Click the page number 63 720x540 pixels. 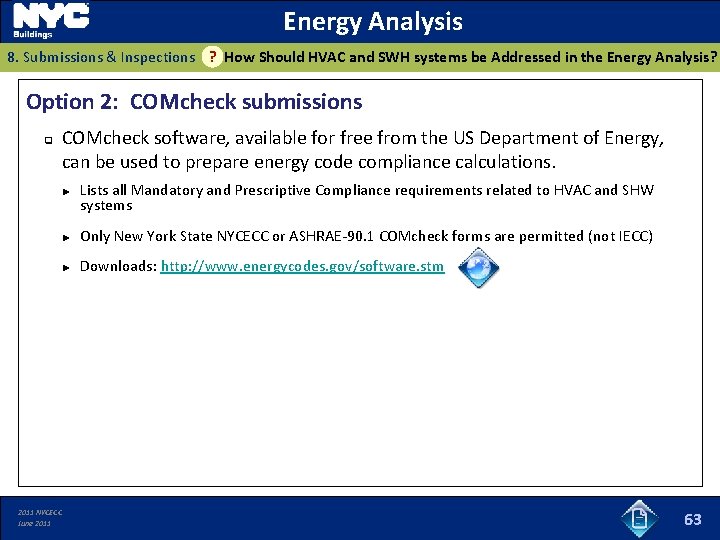coord(692,519)
